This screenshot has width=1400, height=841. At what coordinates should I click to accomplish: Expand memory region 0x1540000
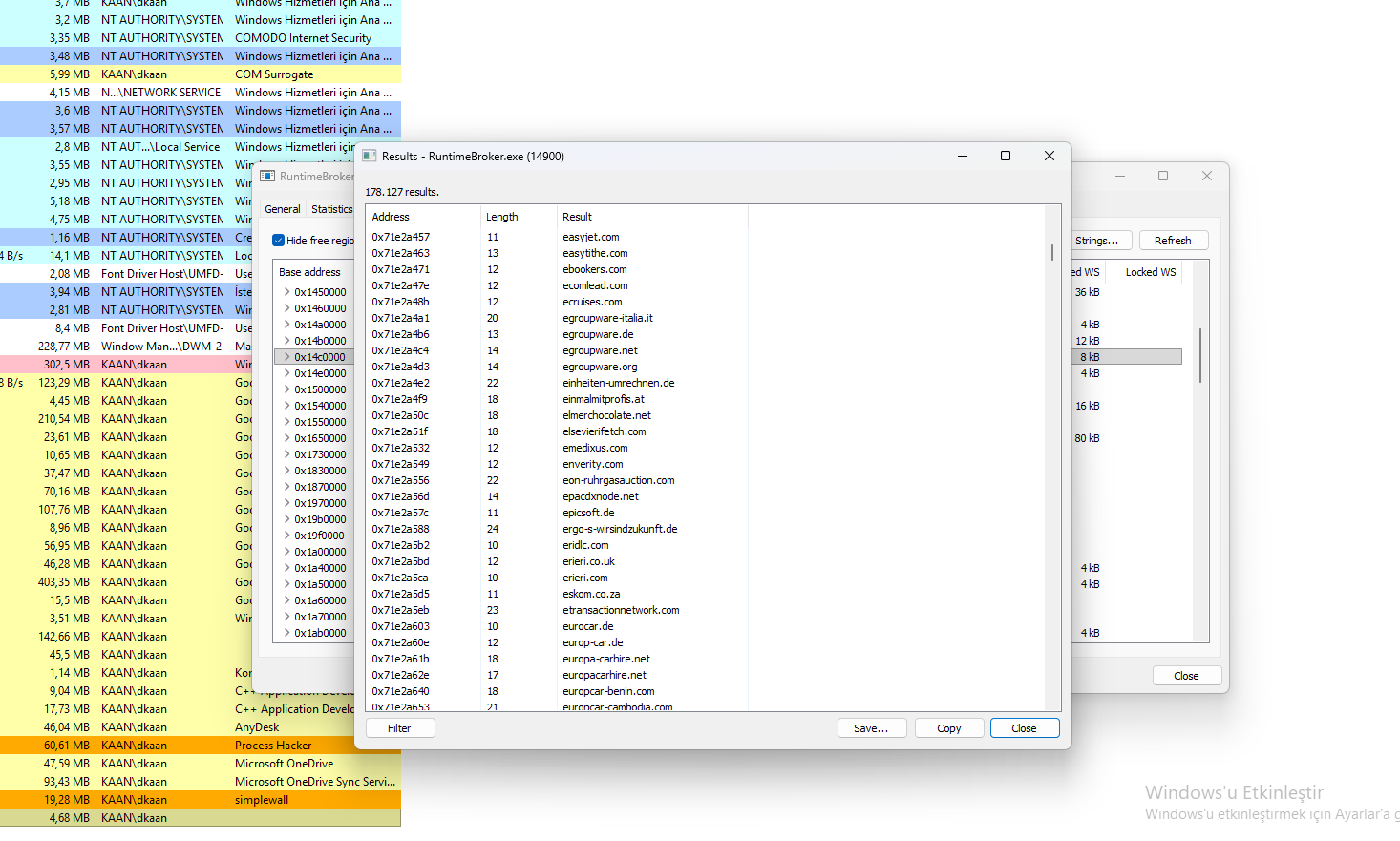pos(286,406)
